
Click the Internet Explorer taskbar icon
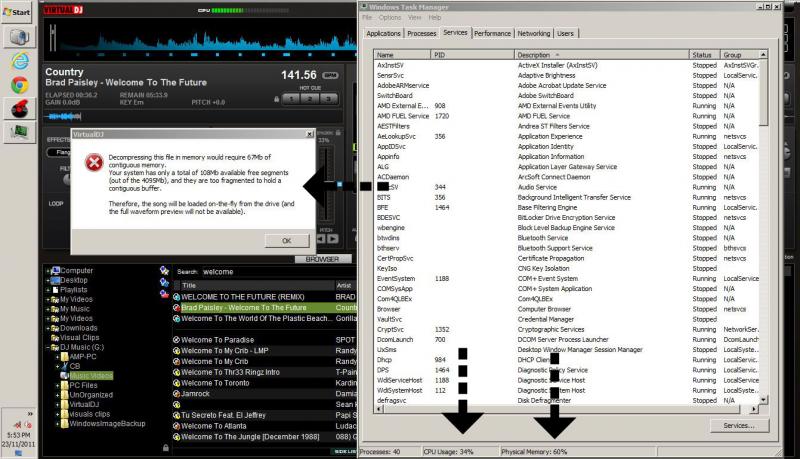19,60
